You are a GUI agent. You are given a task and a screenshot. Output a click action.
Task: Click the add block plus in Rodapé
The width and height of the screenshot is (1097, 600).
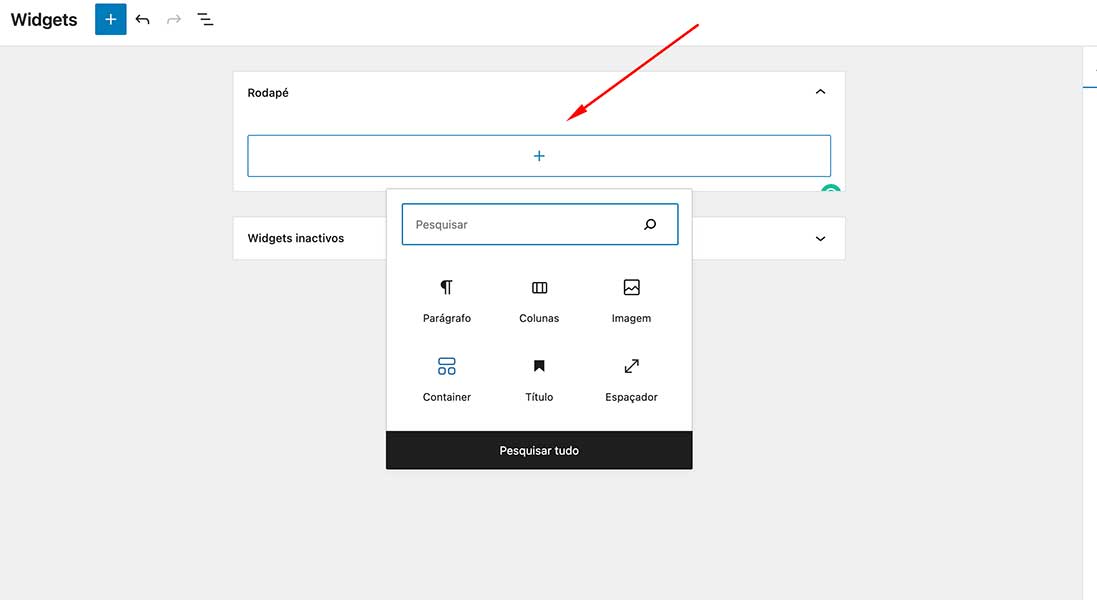point(539,156)
